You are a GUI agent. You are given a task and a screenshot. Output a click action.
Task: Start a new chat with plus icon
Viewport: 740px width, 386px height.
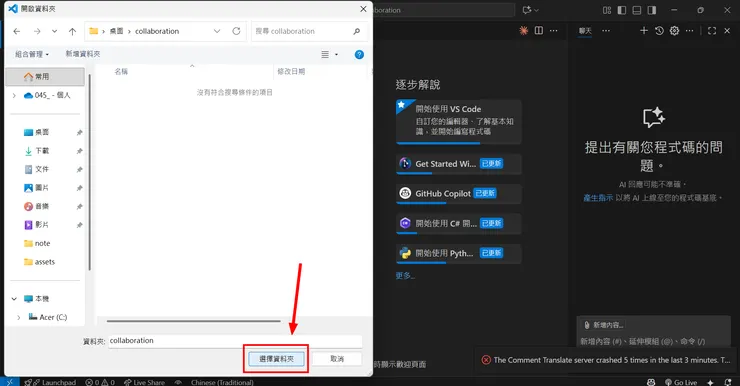click(644, 31)
